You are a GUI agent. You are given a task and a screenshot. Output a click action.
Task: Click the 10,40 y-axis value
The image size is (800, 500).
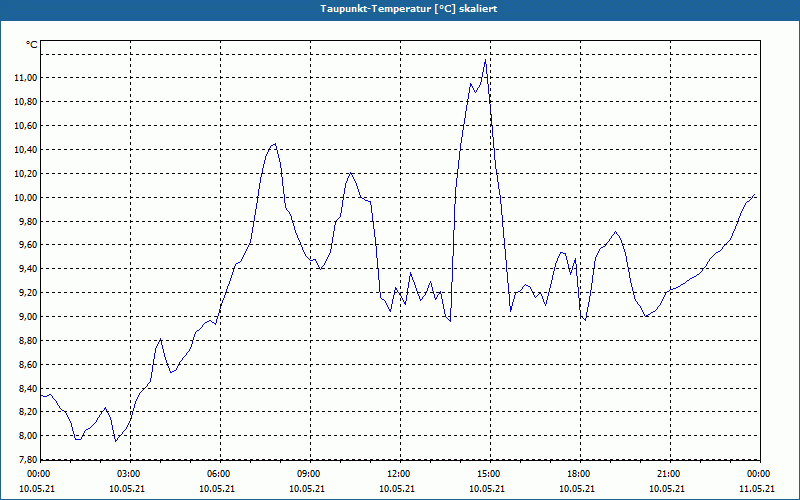pos(26,150)
